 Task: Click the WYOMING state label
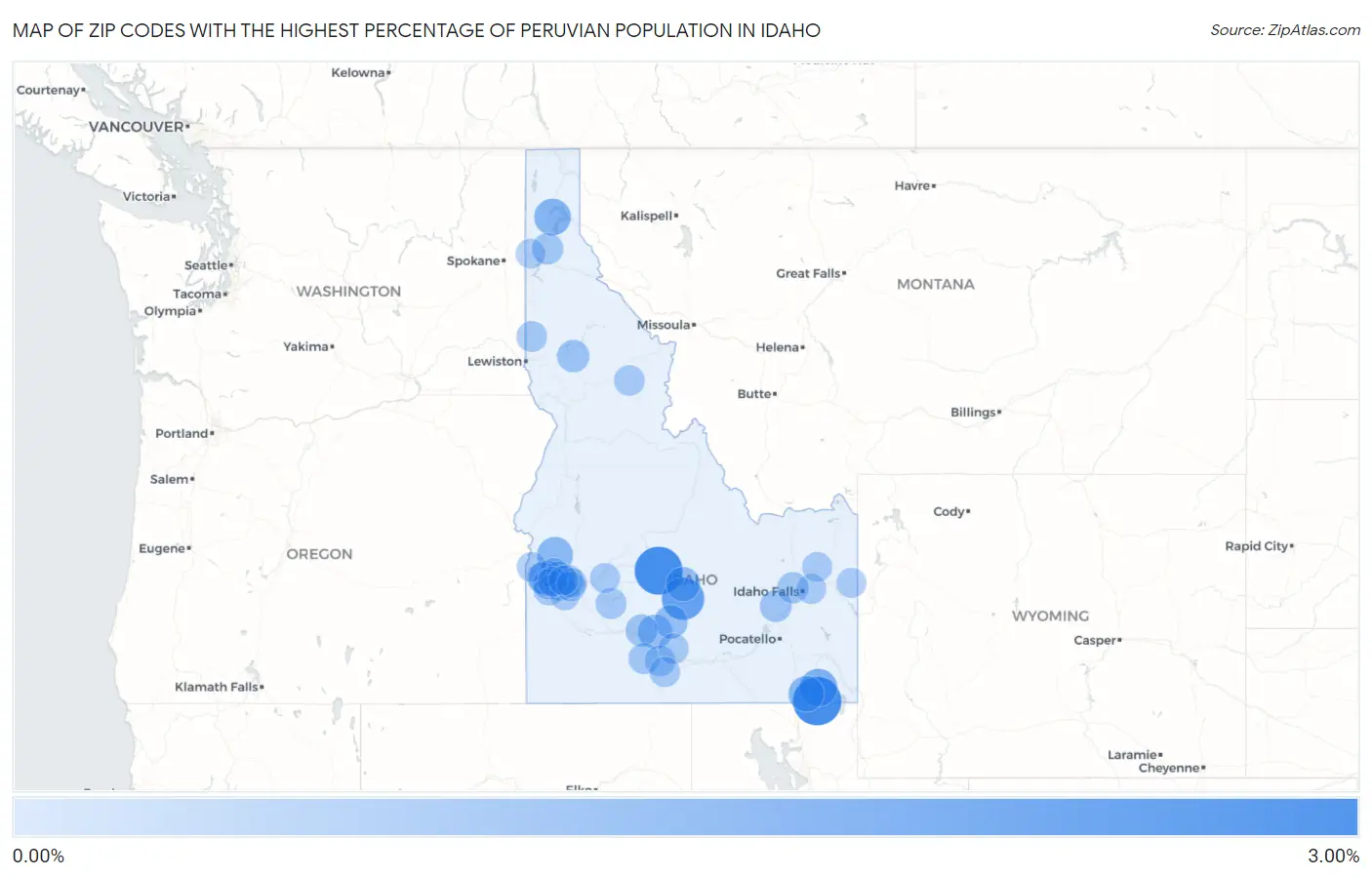tap(1050, 616)
